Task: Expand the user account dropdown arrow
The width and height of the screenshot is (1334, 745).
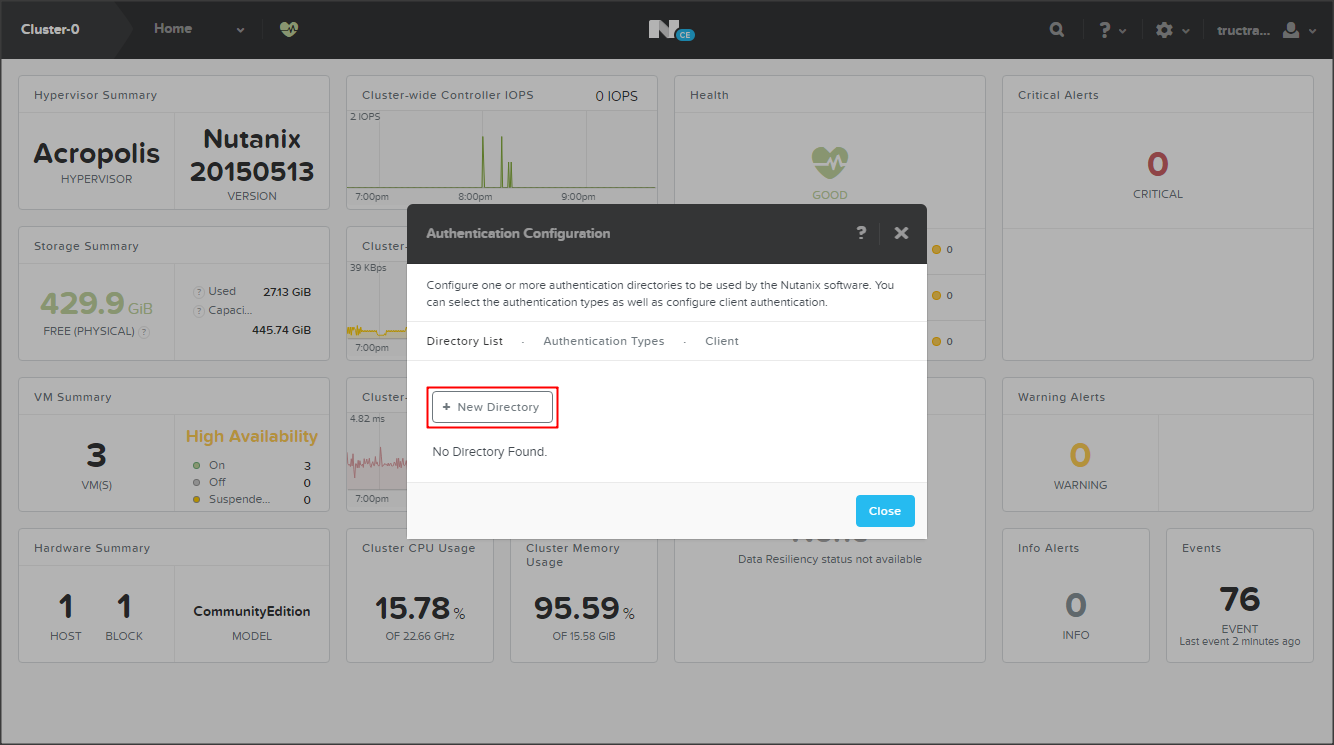Action: 1312,31
